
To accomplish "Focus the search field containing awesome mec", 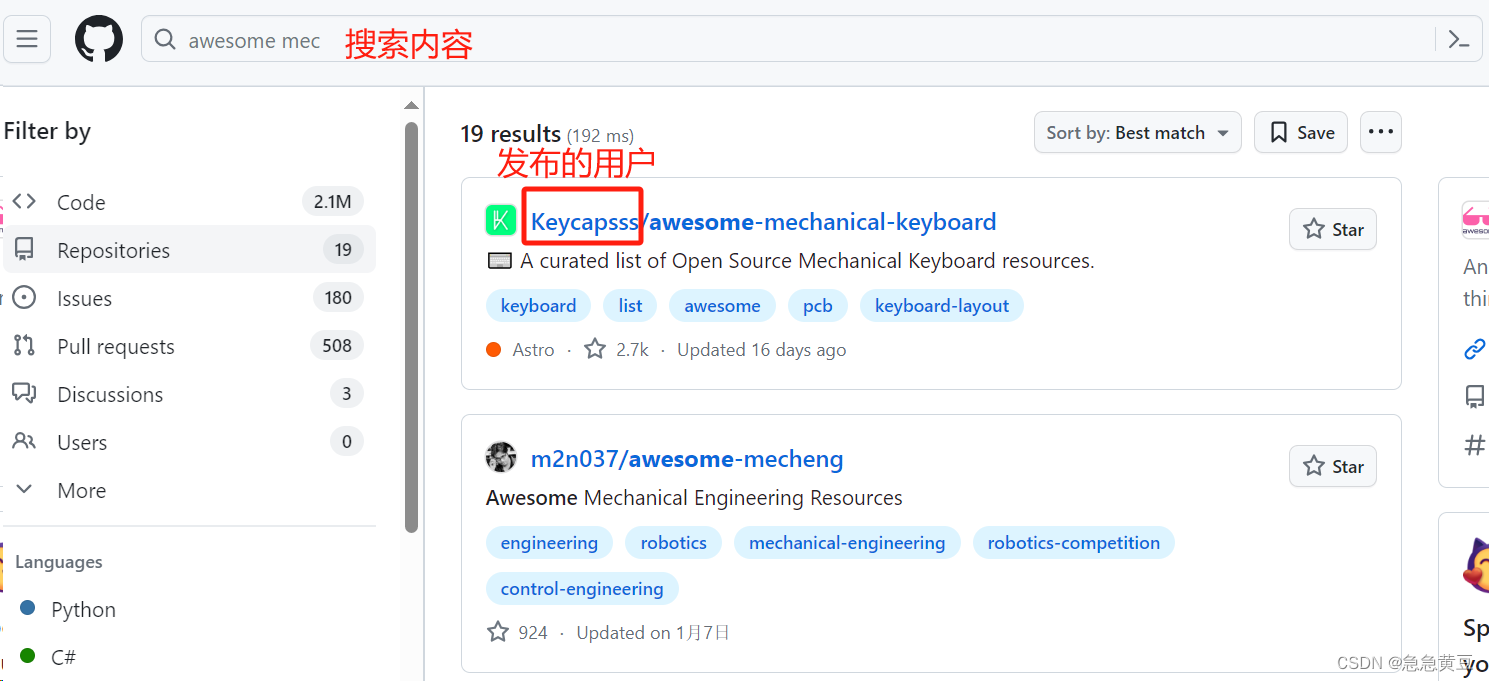I will coord(811,39).
